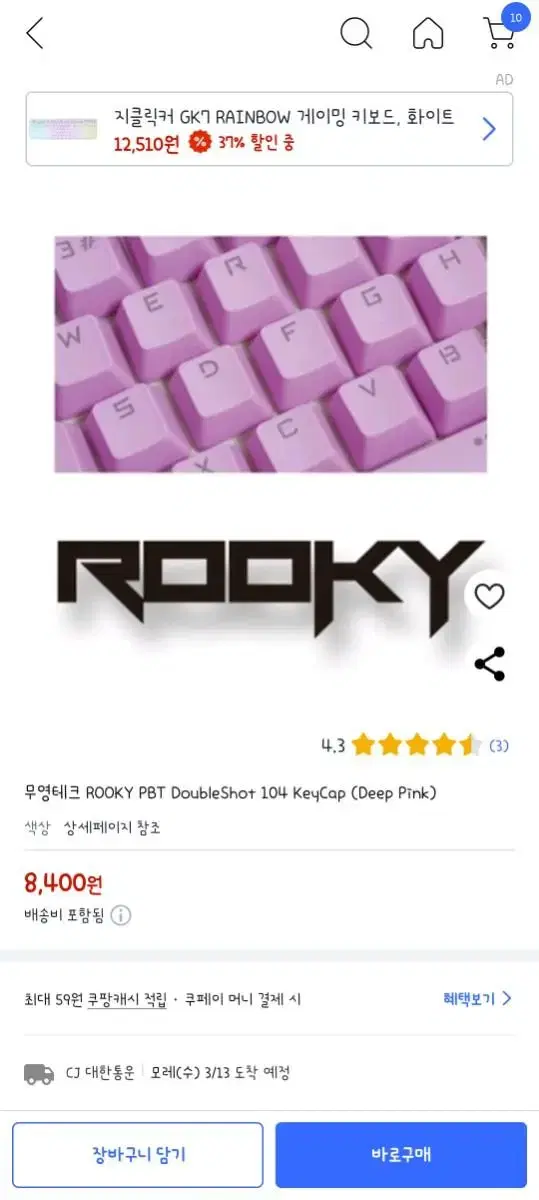Viewport: 539px width, 1200px height.
Task: Open 색상 상세페이지 참조 option row
Action: pos(93,827)
